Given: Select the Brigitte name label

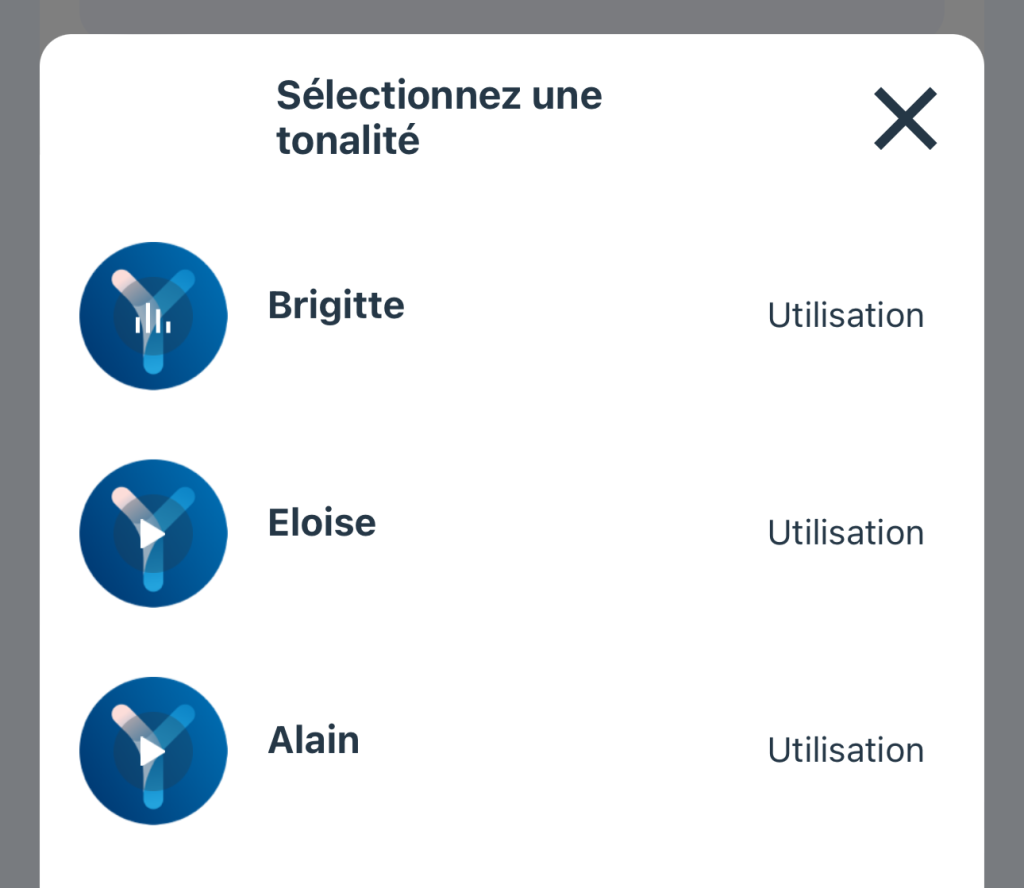Looking at the screenshot, I should coord(336,306).
